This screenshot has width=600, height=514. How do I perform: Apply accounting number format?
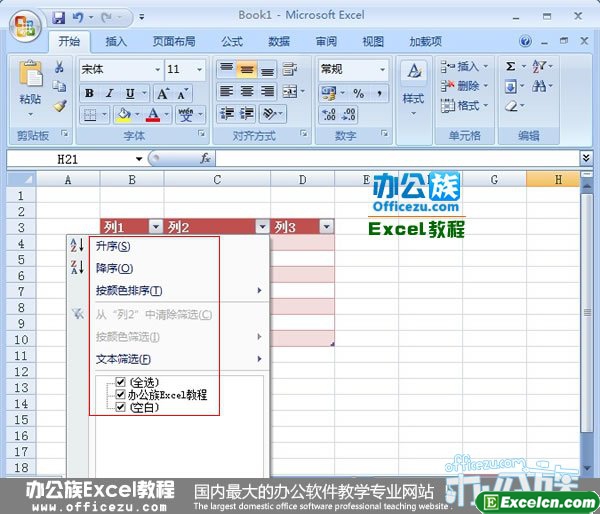(329, 93)
